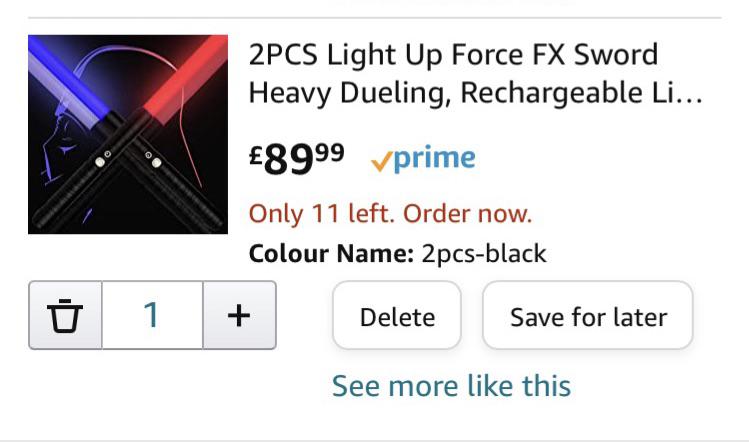Click the quantity field showing 1
Screen dimensions: 749x442
[x=152, y=315]
